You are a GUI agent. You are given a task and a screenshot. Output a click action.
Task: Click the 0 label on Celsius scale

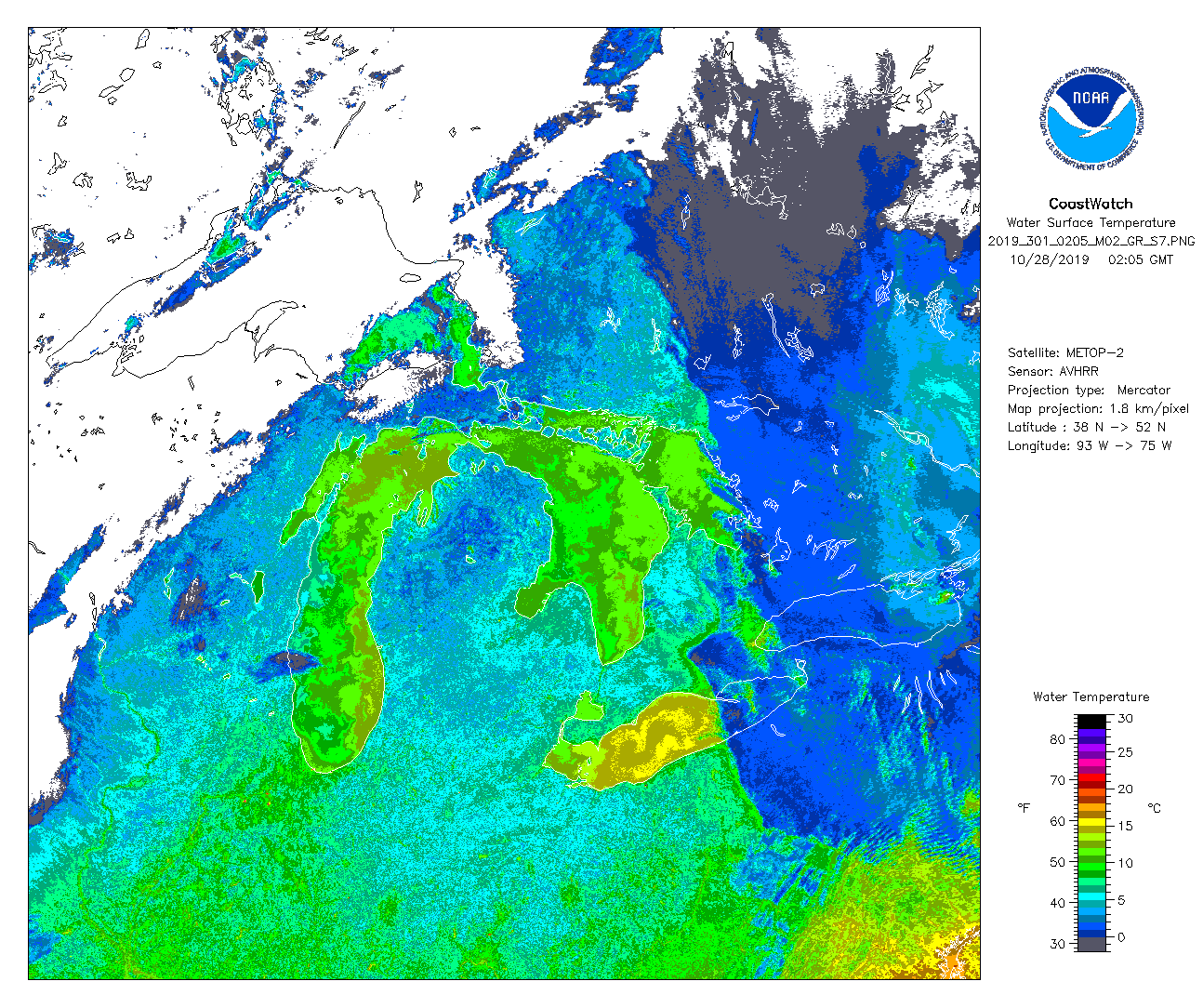1121,937
